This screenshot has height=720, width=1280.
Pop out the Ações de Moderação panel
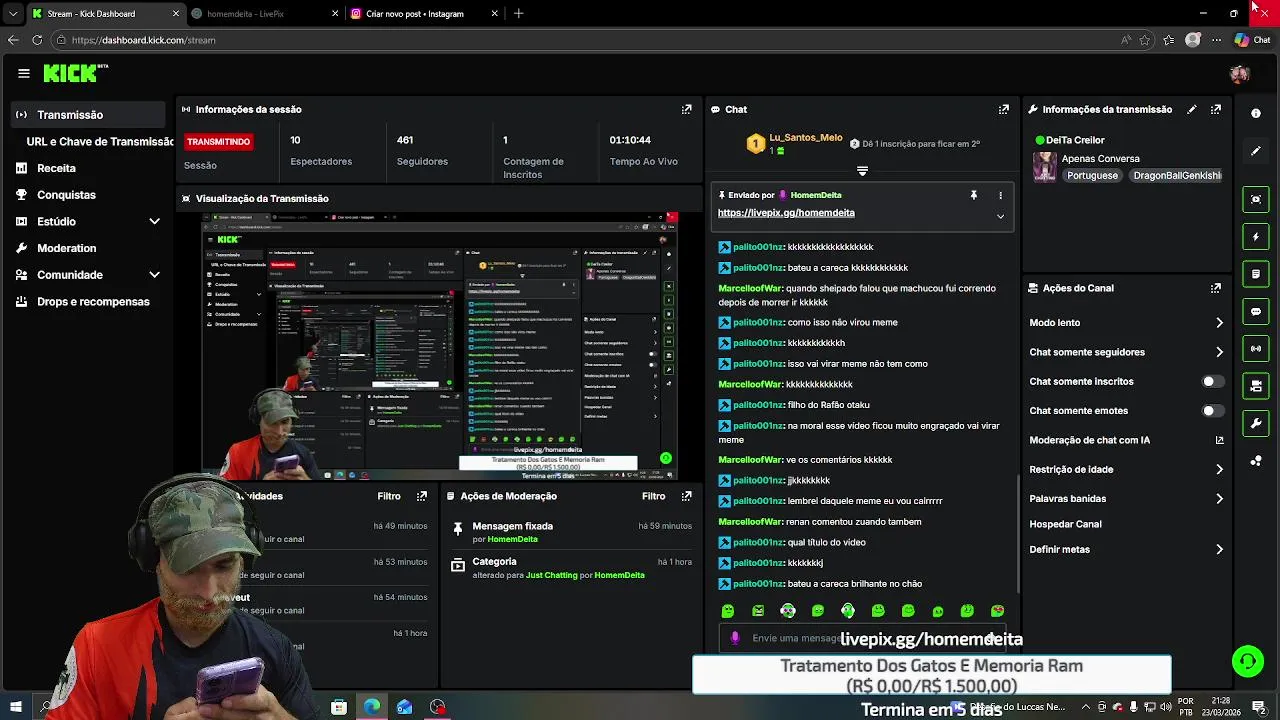(x=687, y=496)
